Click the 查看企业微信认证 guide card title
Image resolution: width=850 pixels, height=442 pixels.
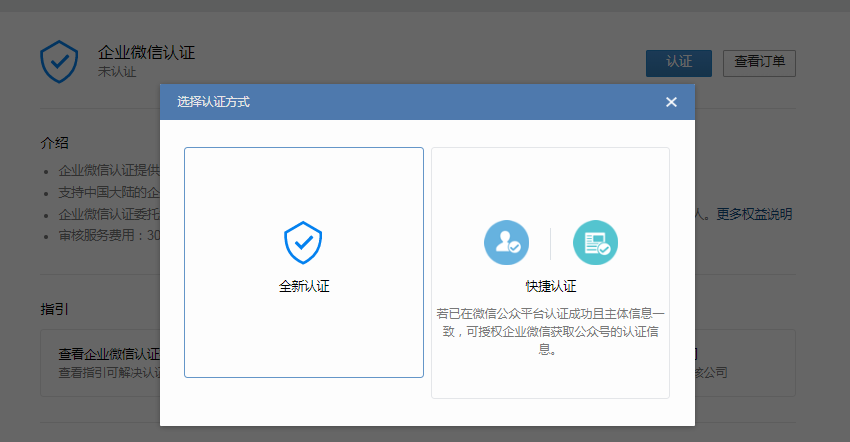[109, 354]
